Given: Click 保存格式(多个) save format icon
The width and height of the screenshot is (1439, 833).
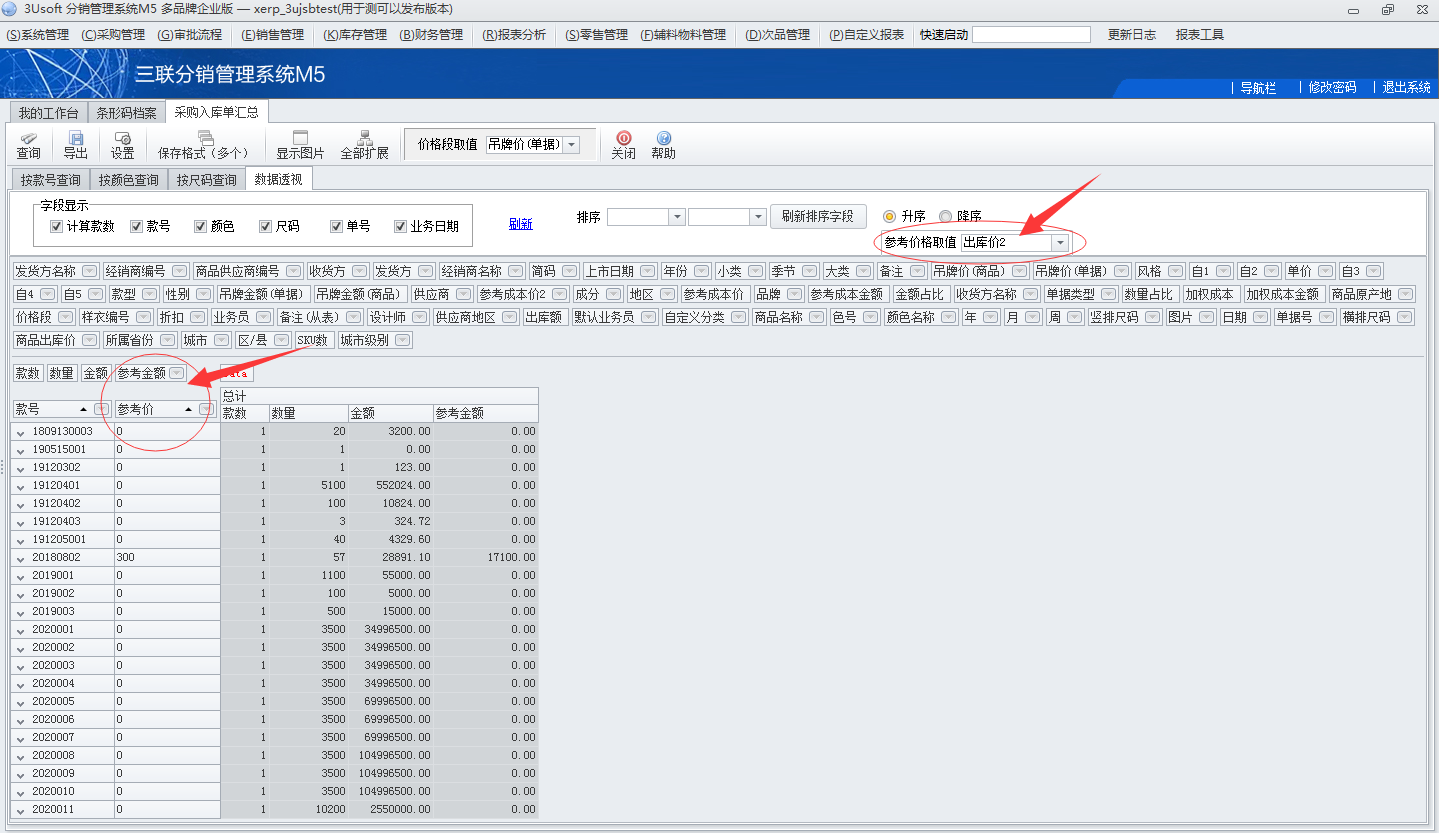Looking at the screenshot, I should coord(203,145).
